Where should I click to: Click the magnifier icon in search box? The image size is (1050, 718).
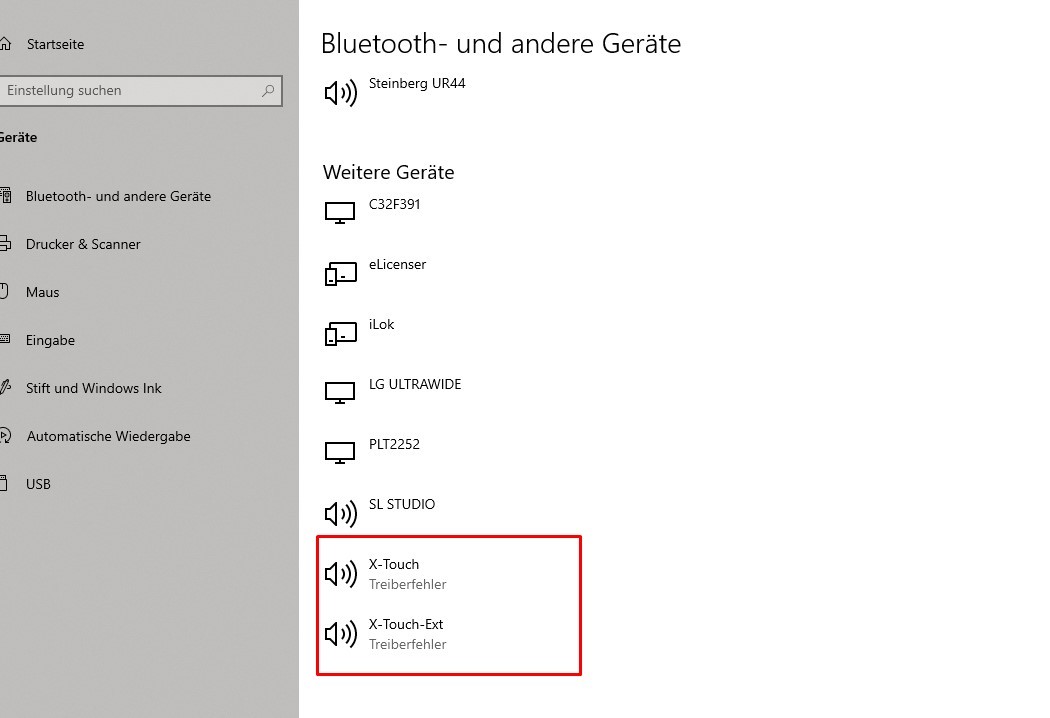point(268,90)
